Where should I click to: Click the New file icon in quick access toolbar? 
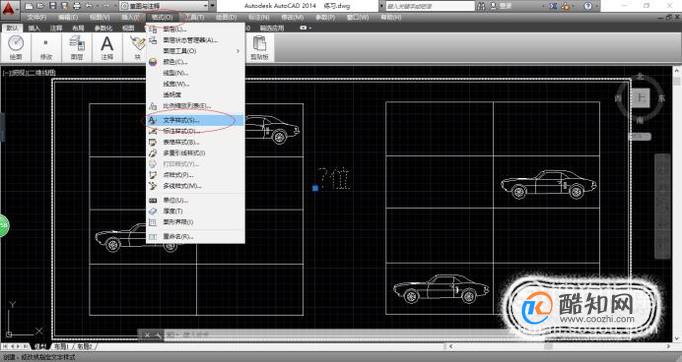(29, 6)
